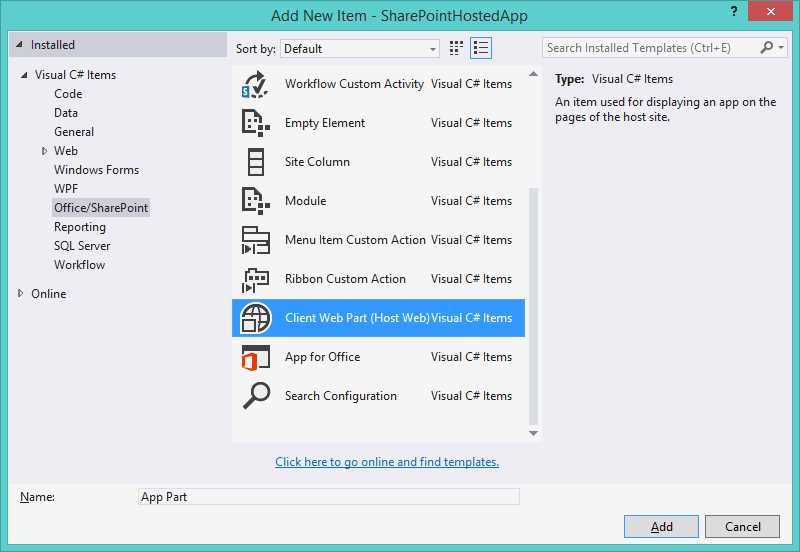The height and width of the screenshot is (552, 800).
Task: Select the Office/SharePoint category
Action: tap(101, 208)
